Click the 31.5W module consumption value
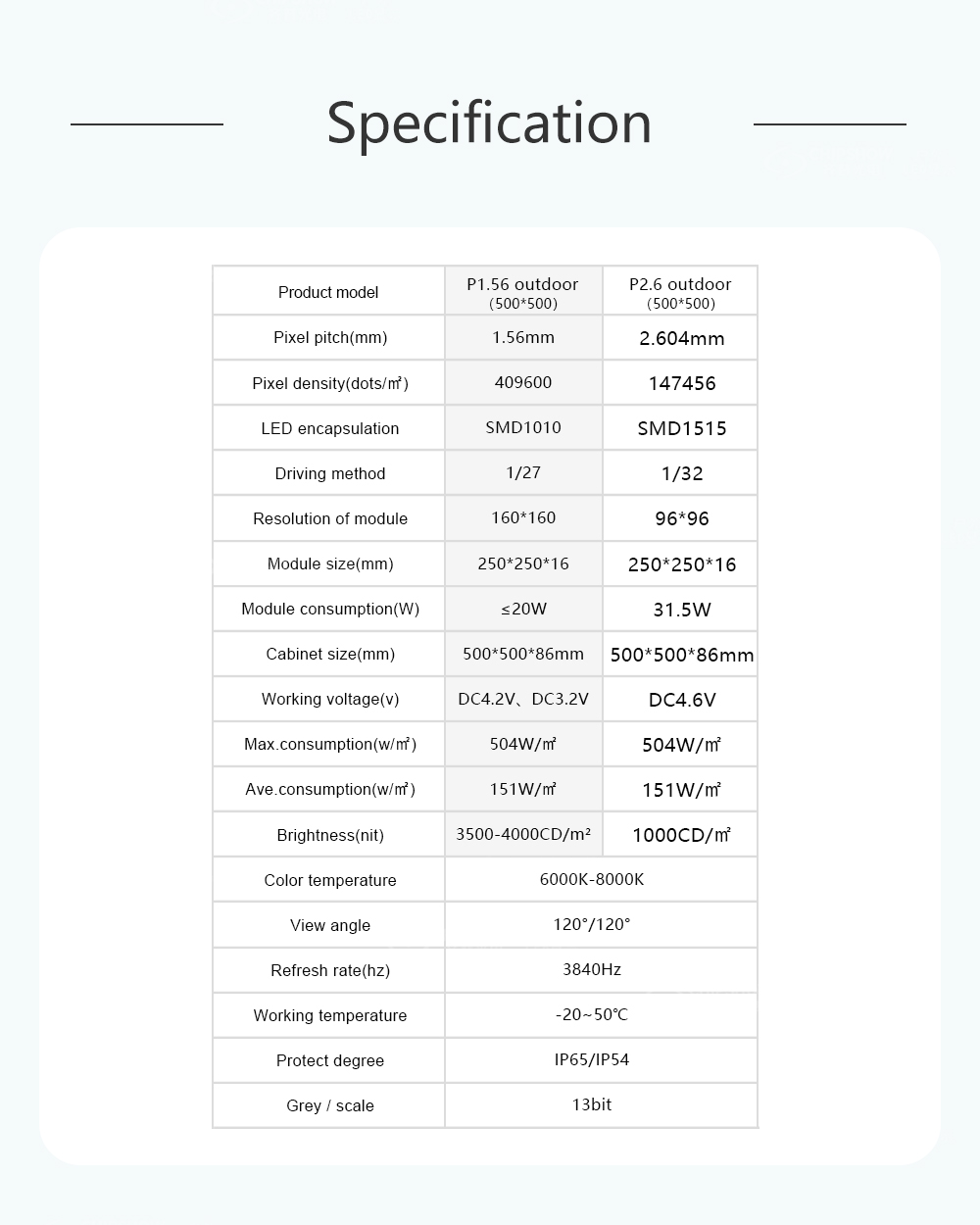Image resolution: width=980 pixels, height=1225 pixels. click(682, 610)
